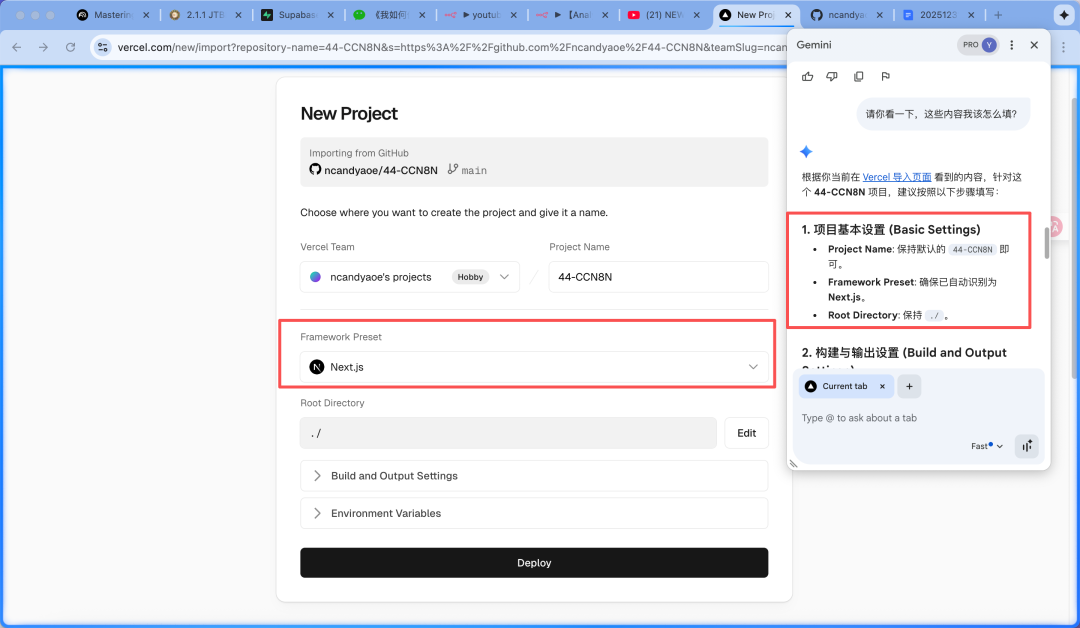Click the Deploy button
This screenshot has height=628, width=1080.
pos(534,563)
